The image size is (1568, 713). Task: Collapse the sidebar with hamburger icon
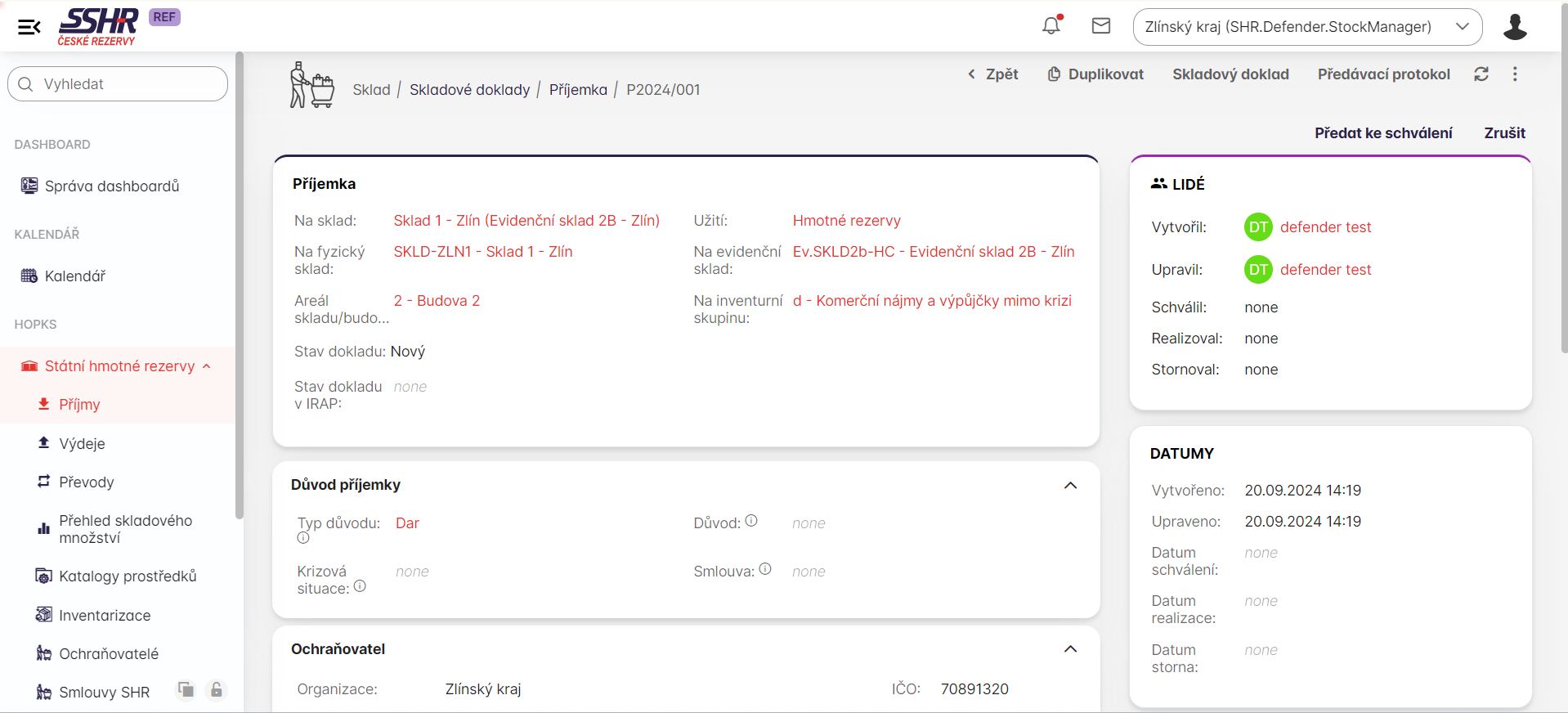pos(29,27)
